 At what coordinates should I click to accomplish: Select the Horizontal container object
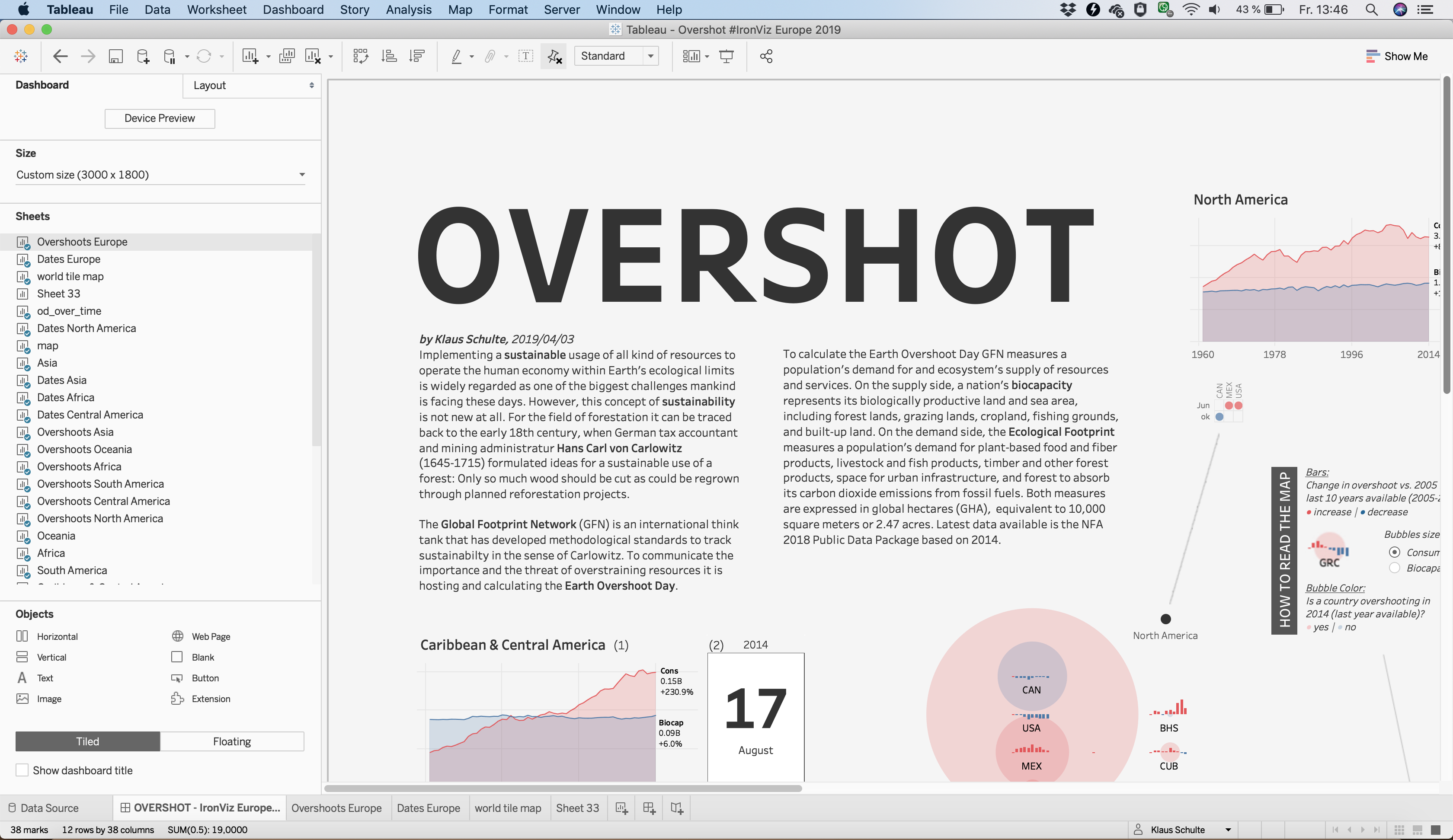[x=47, y=636]
